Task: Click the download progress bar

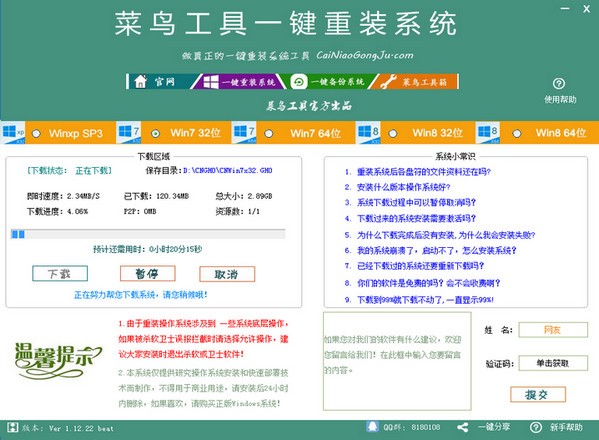Action: click(148, 234)
